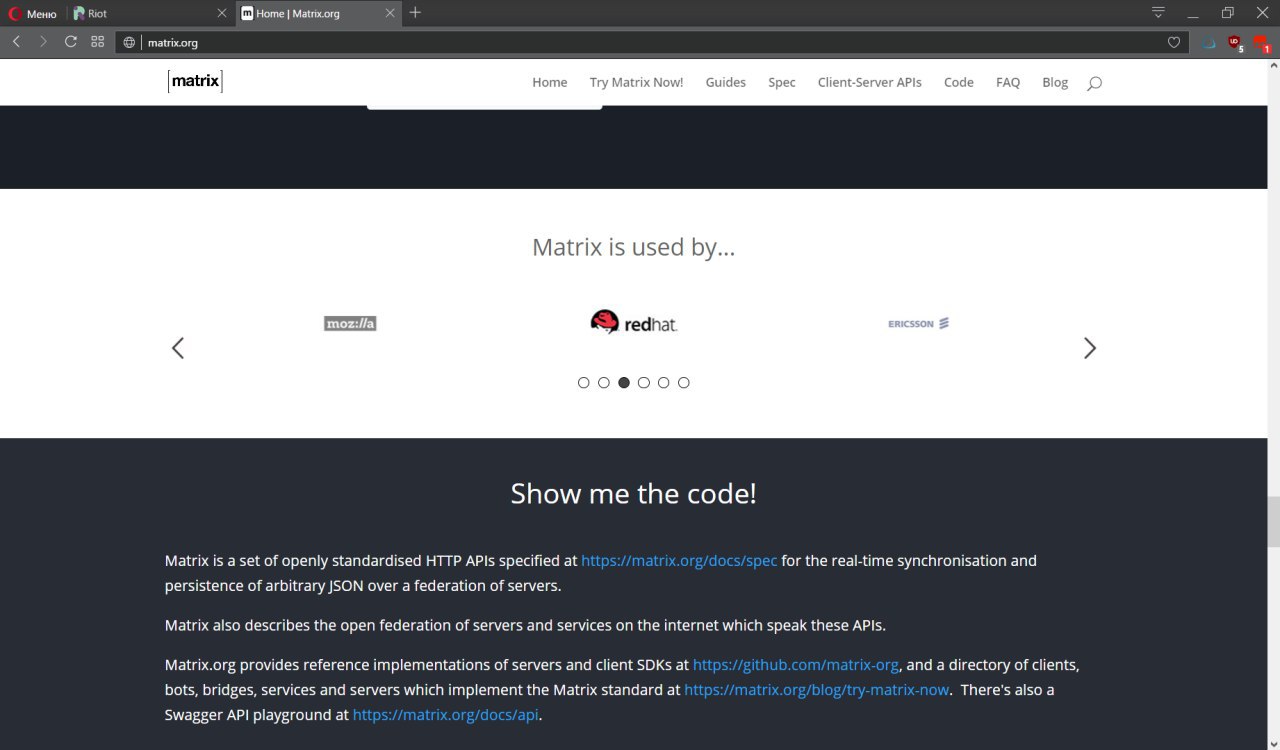Go back to the previous page

(16, 42)
